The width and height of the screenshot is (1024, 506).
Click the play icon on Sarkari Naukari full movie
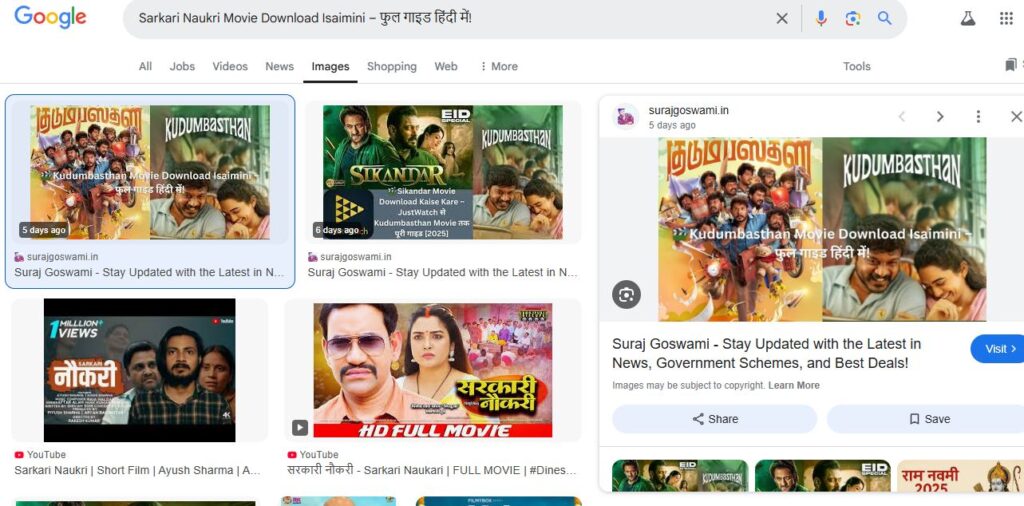(x=300, y=428)
